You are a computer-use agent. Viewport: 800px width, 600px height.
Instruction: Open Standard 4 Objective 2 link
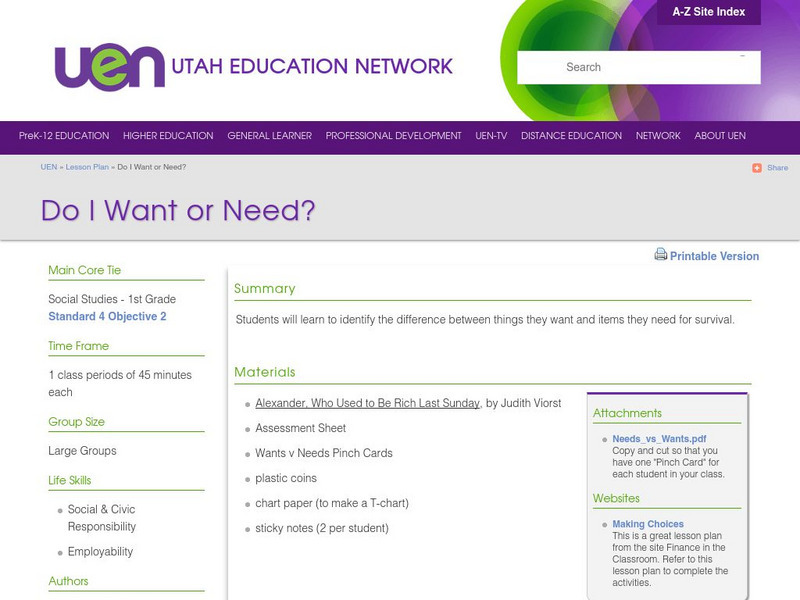pos(108,318)
